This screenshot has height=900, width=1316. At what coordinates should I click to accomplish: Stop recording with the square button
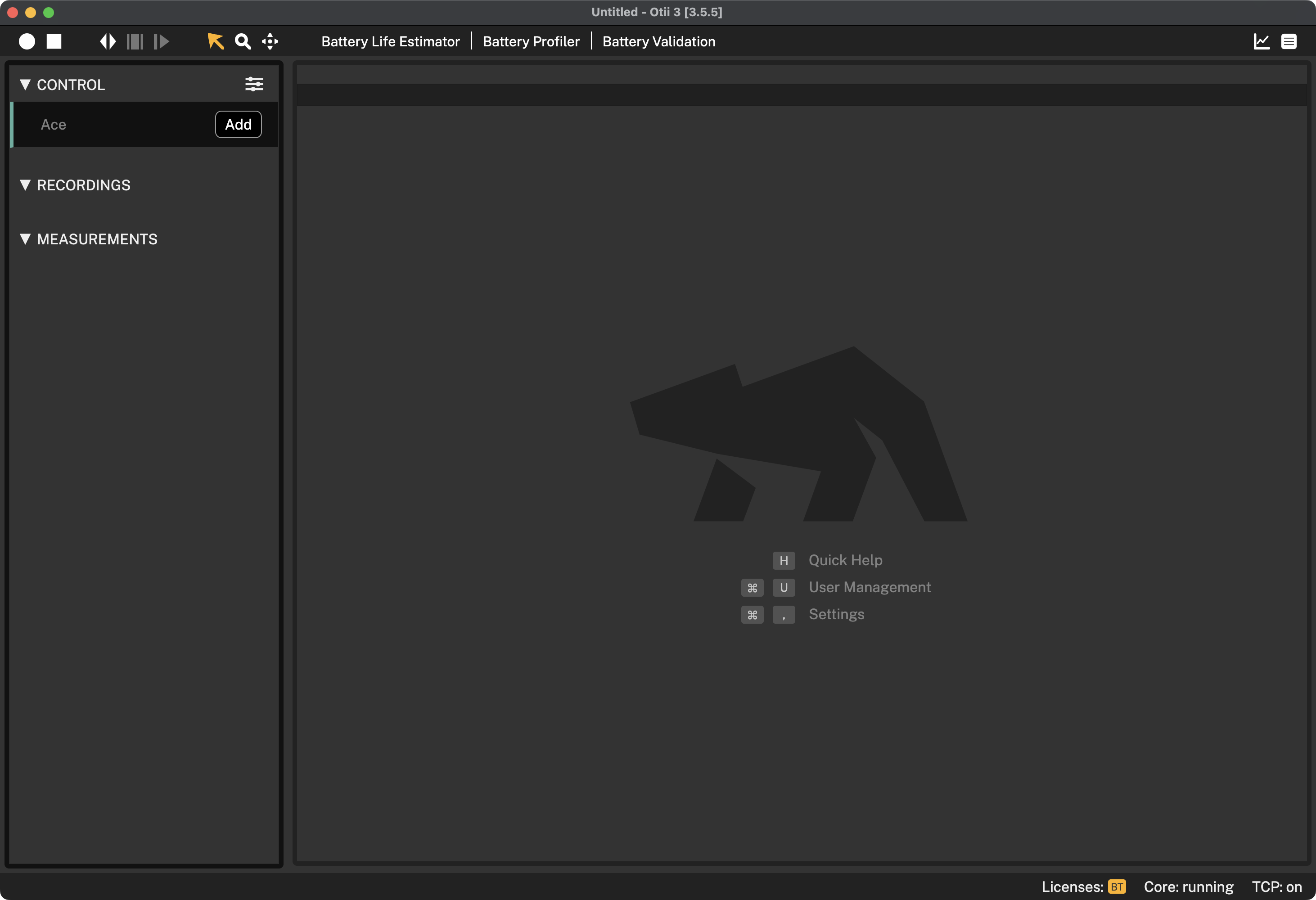[54, 41]
